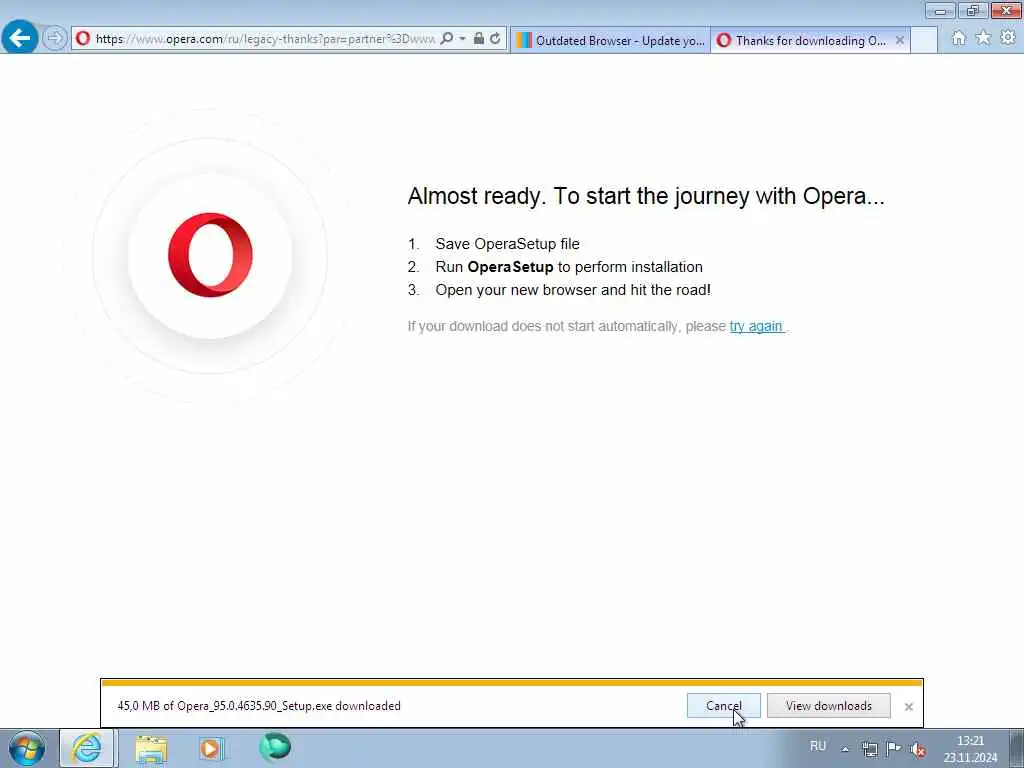Follow the try again download link
Image resolution: width=1024 pixels, height=768 pixels.
click(x=756, y=326)
